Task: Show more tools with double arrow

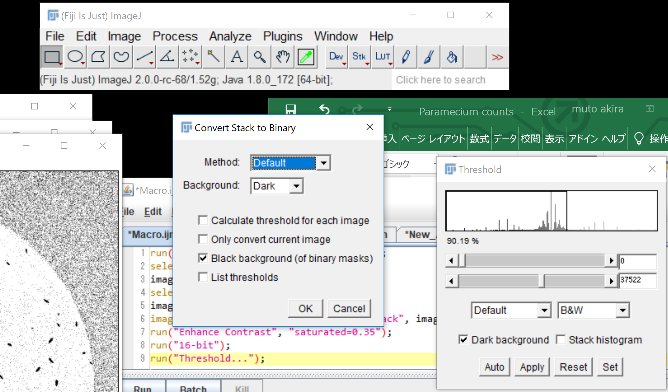Action: (497, 57)
